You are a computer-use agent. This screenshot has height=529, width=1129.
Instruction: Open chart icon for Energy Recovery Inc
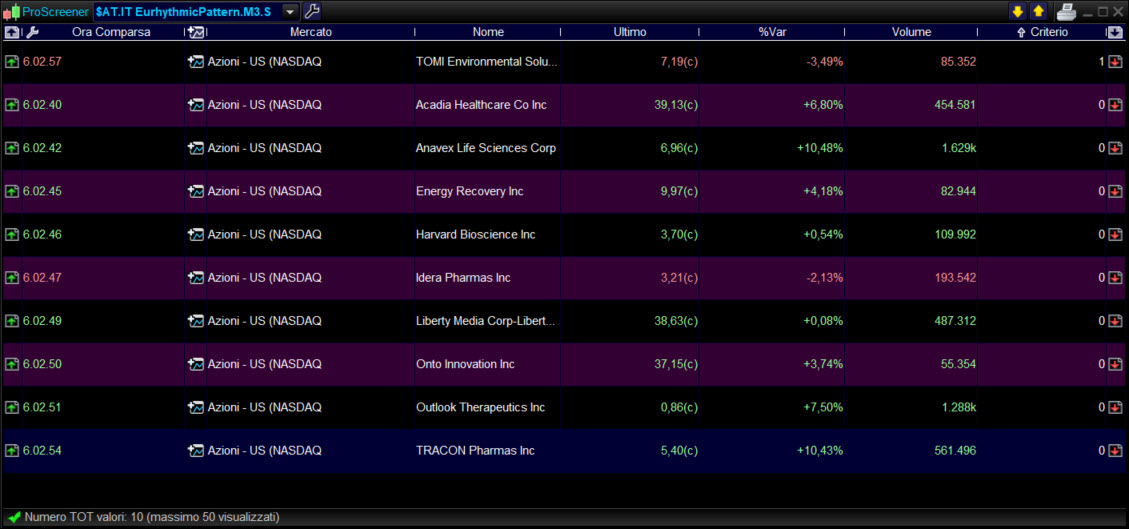(196, 191)
